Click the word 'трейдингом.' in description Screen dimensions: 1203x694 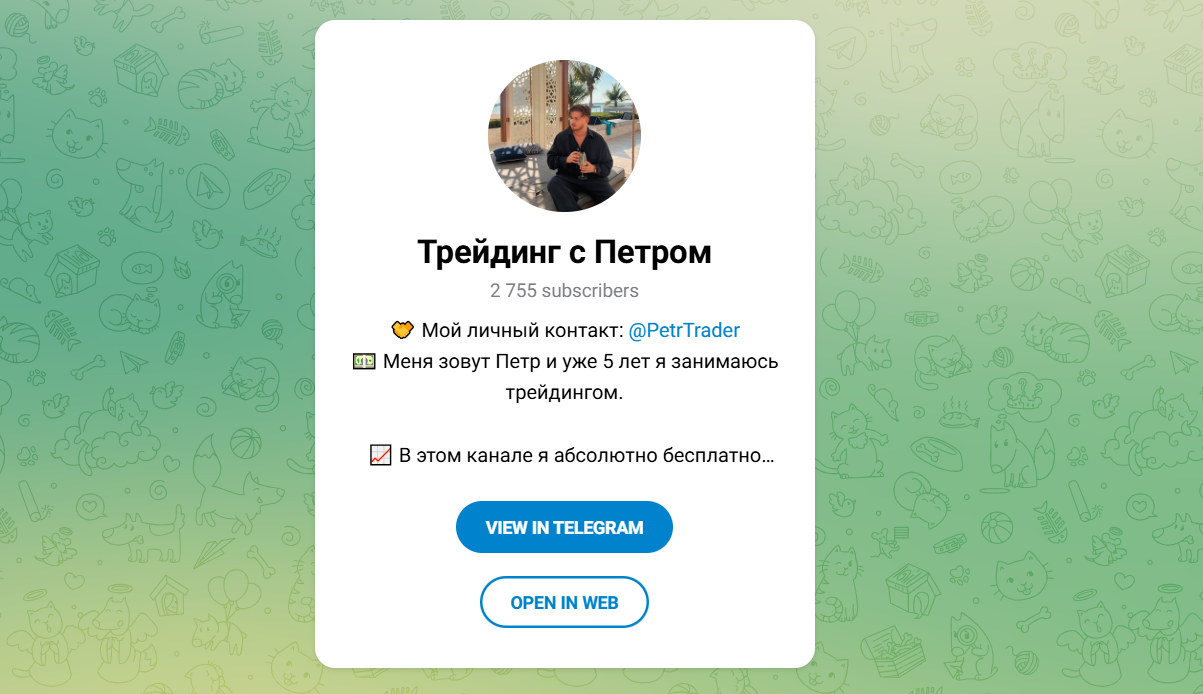coord(564,392)
